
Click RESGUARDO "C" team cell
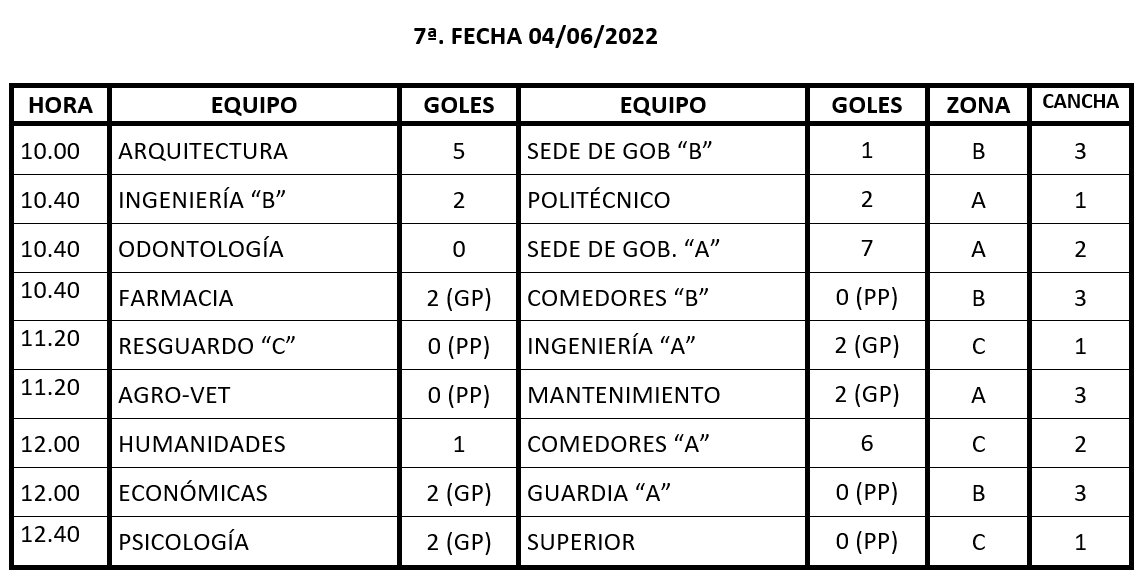254,346
